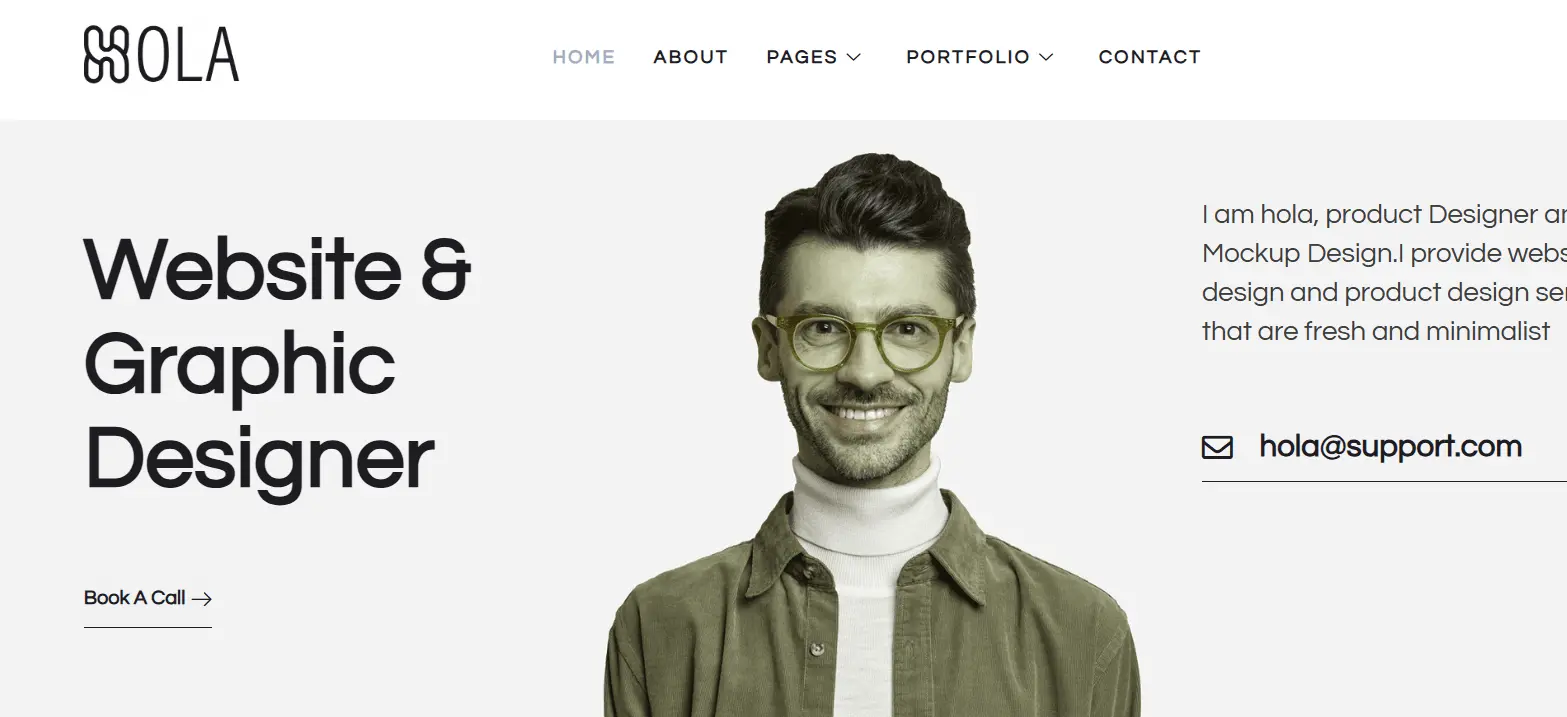Open the Portfolio menu
Image resolution: width=1567 pixels, height=717 pixels.
[x=980, y=57]
